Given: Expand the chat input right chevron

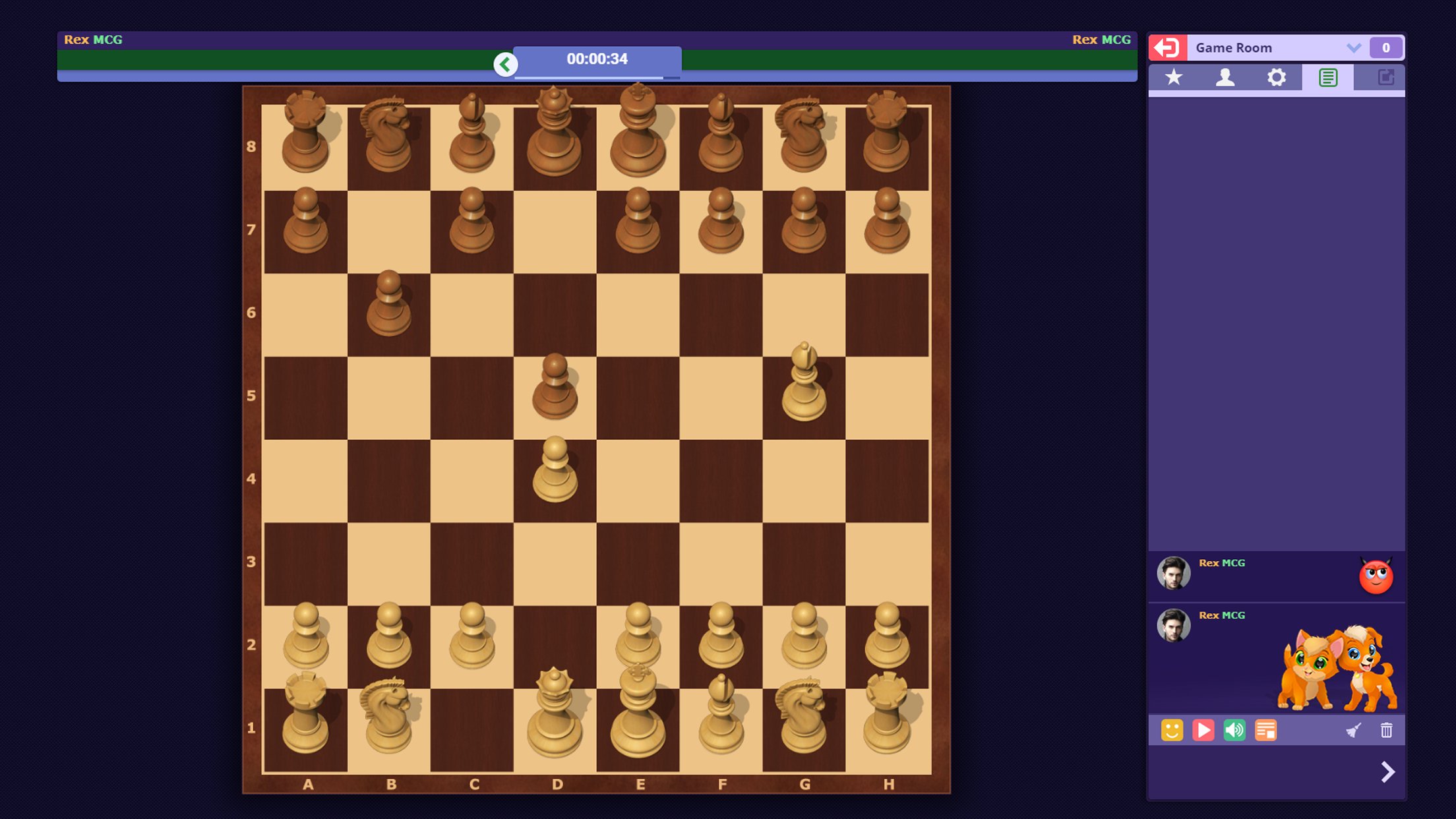Looking at the screenshot, I should click(x=1387, y=772).
